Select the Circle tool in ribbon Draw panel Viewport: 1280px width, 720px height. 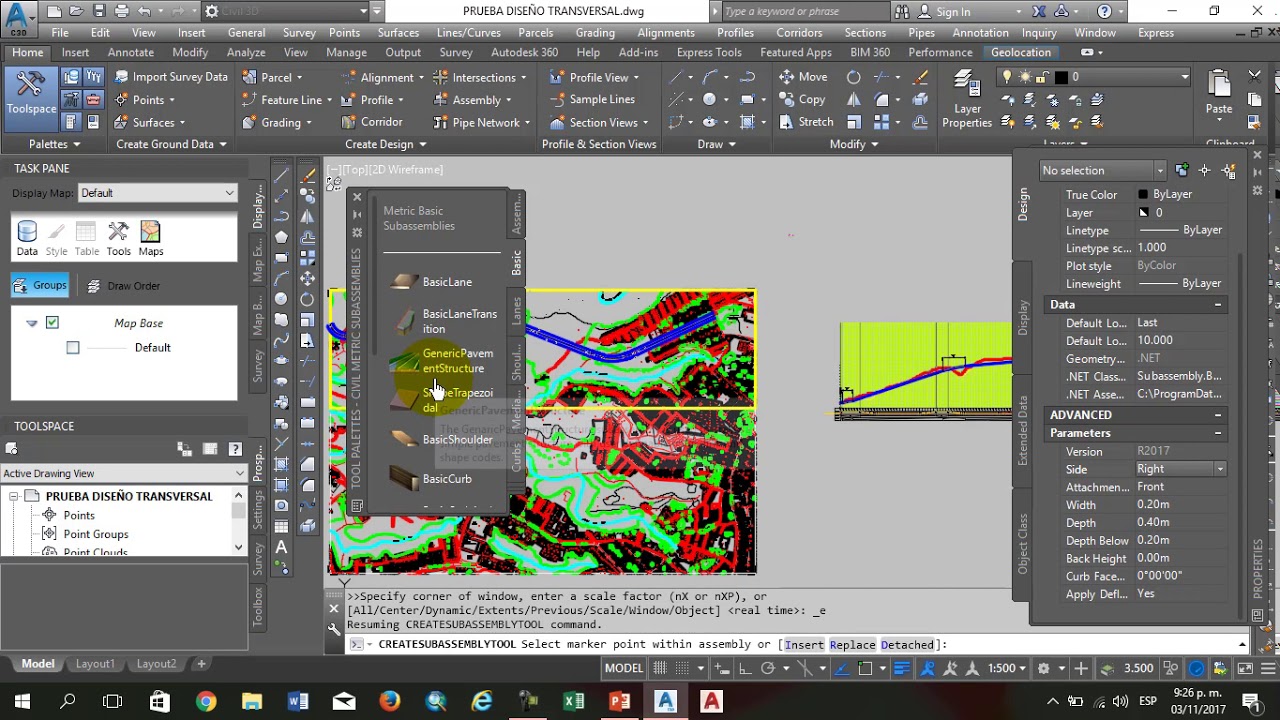click(x=710, y=100)
